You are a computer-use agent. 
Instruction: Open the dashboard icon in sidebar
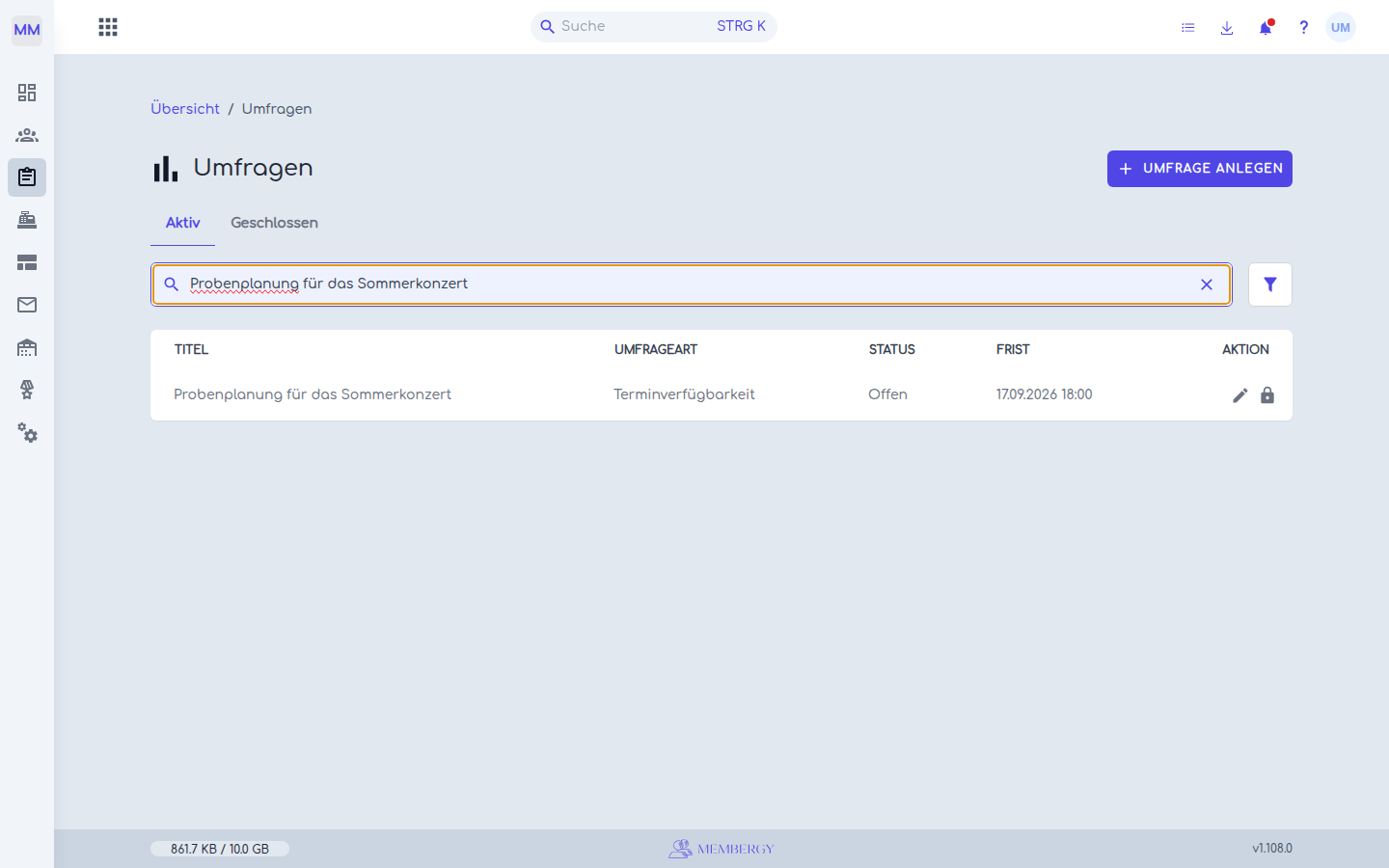(x=27, y=93)
